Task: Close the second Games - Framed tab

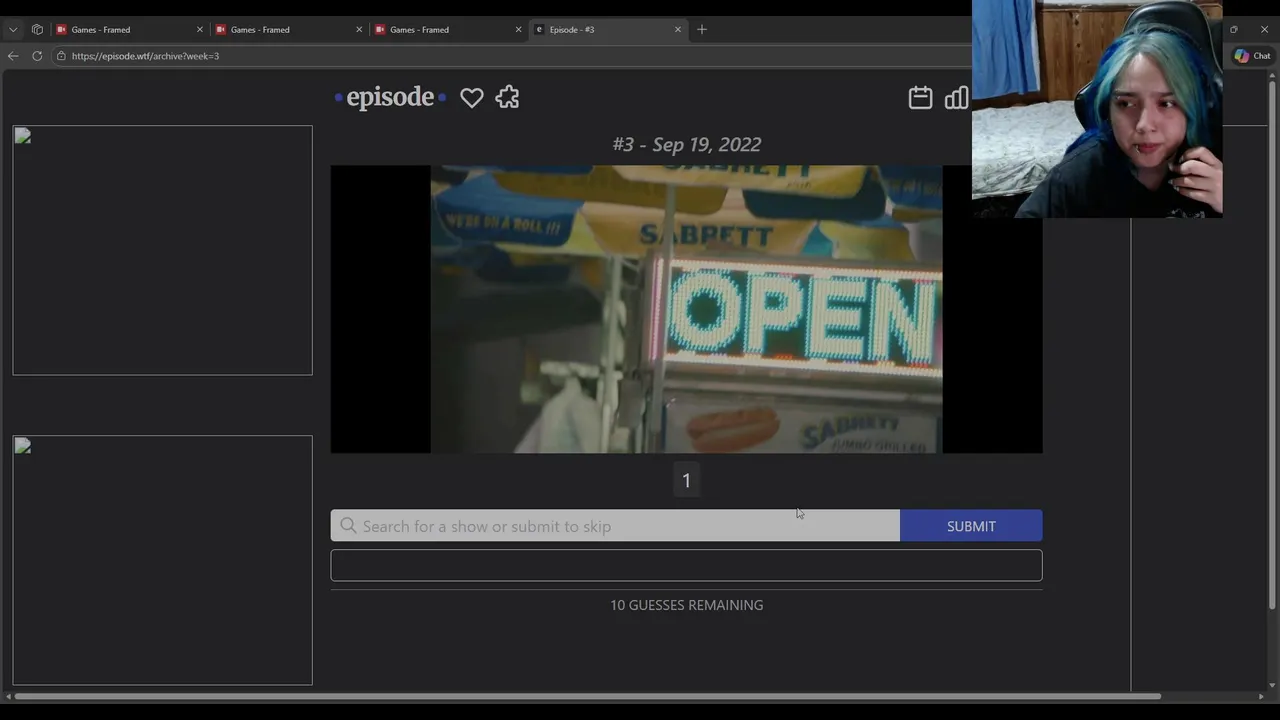Action: click(359, 30)
